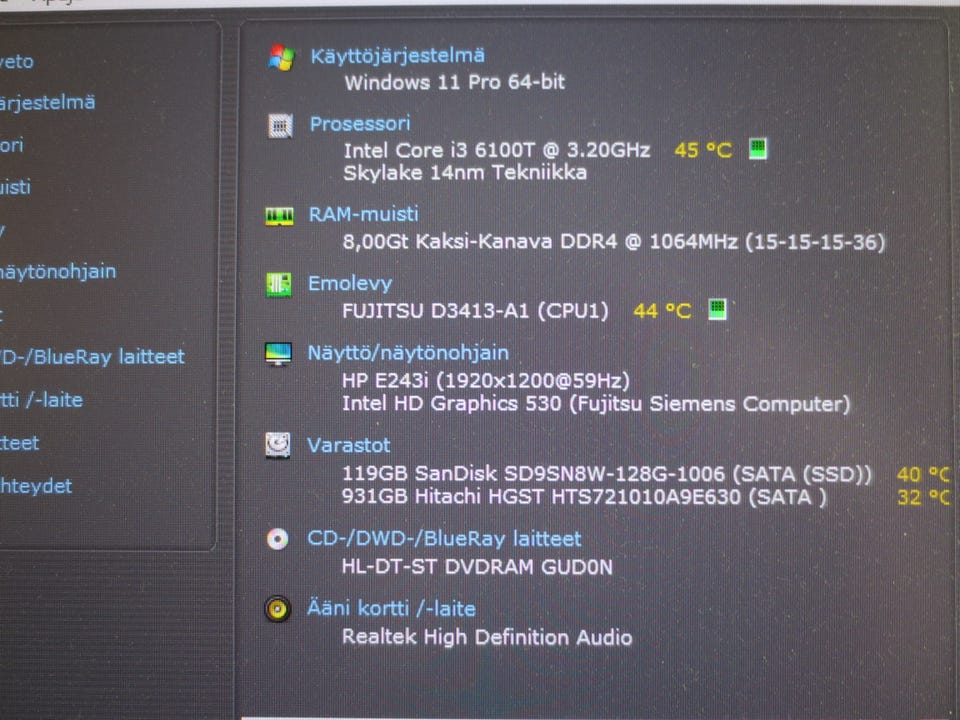
Task: Click the hard drive icon beside Varastot
Action: click(278, 445)
